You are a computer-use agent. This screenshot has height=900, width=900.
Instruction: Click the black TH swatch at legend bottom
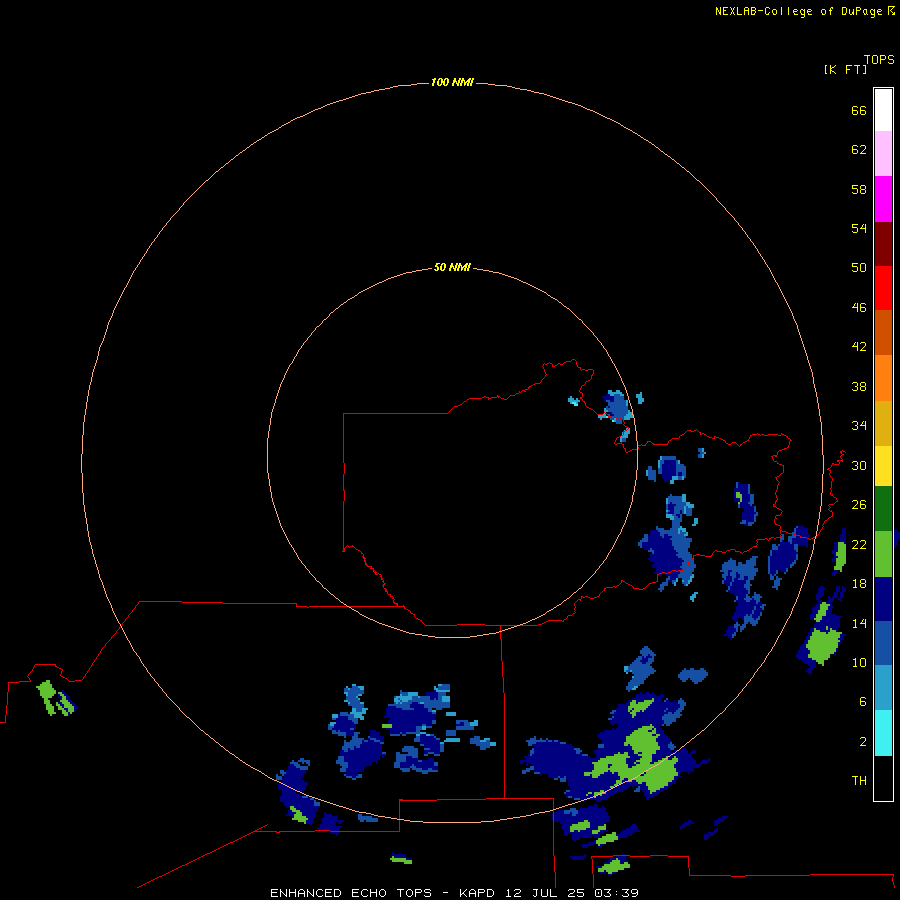[883, 778]
